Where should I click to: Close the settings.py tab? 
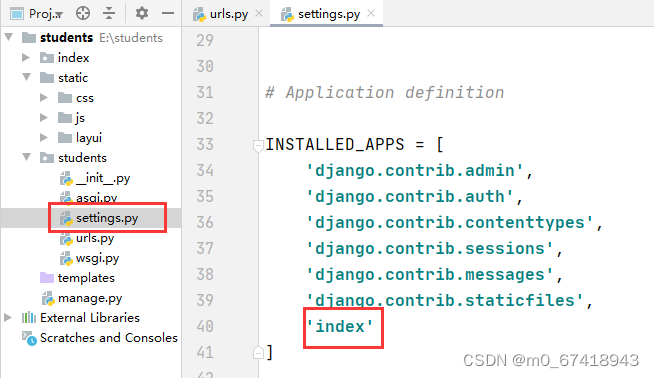[371, 13]
